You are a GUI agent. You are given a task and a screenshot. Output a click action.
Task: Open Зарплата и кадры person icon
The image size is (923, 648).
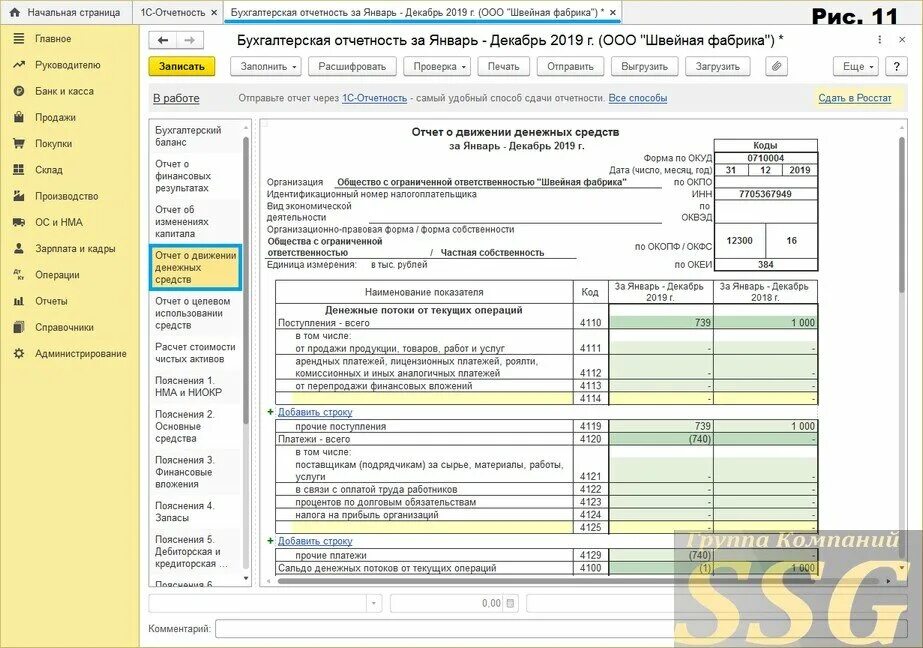[x=19, y=248]
